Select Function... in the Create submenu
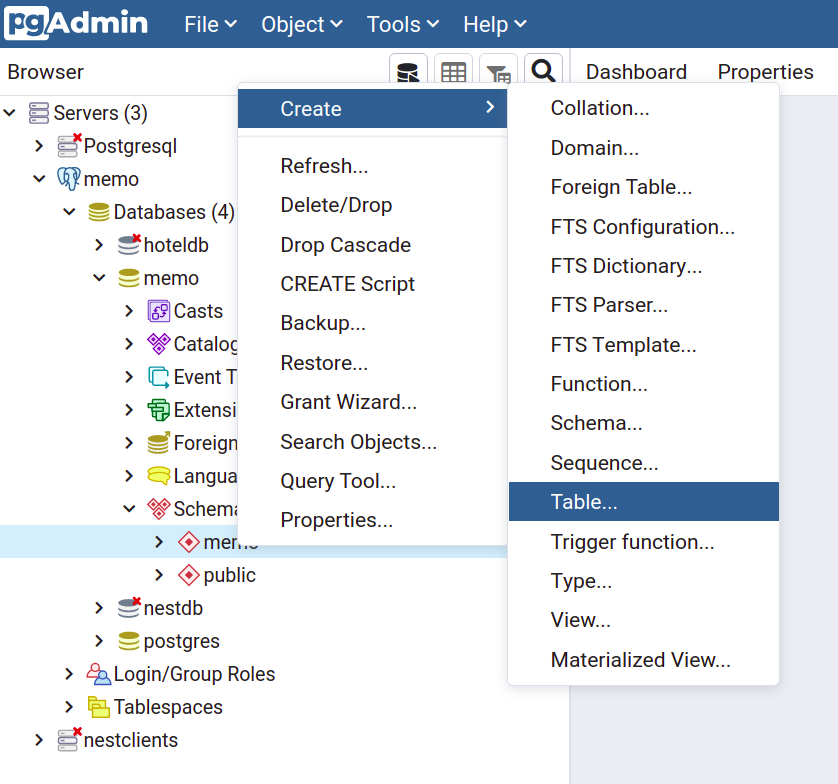 (x=643, y=384)
